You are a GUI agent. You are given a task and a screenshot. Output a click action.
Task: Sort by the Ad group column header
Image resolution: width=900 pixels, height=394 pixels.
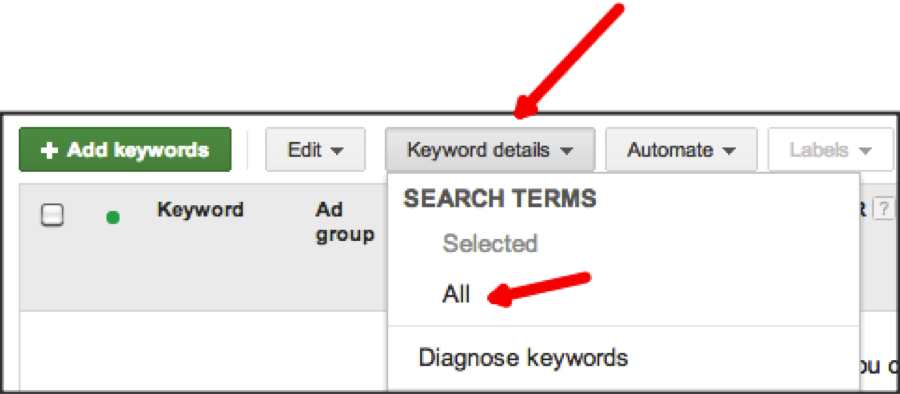click(x=344, y=222)
